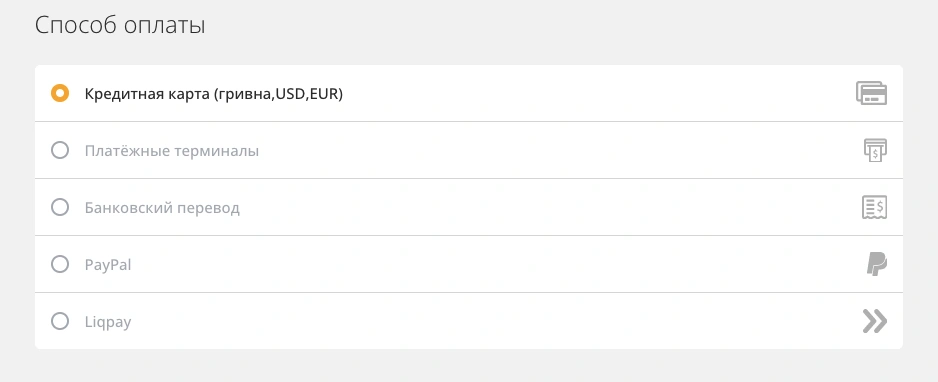
Task: Click the bank transfer receipt icon
Action: click(875, 207)
